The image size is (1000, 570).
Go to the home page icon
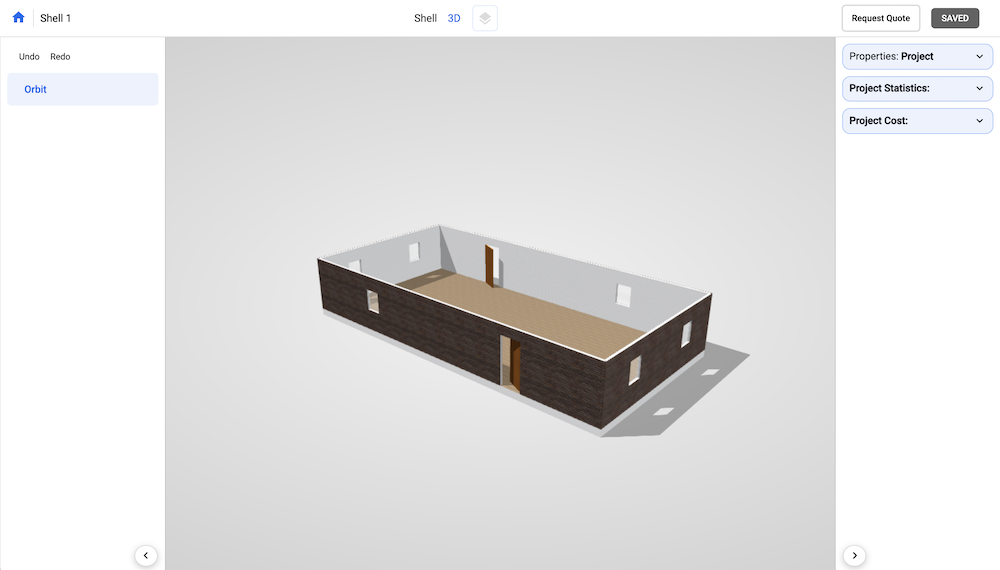pos(18,18)
